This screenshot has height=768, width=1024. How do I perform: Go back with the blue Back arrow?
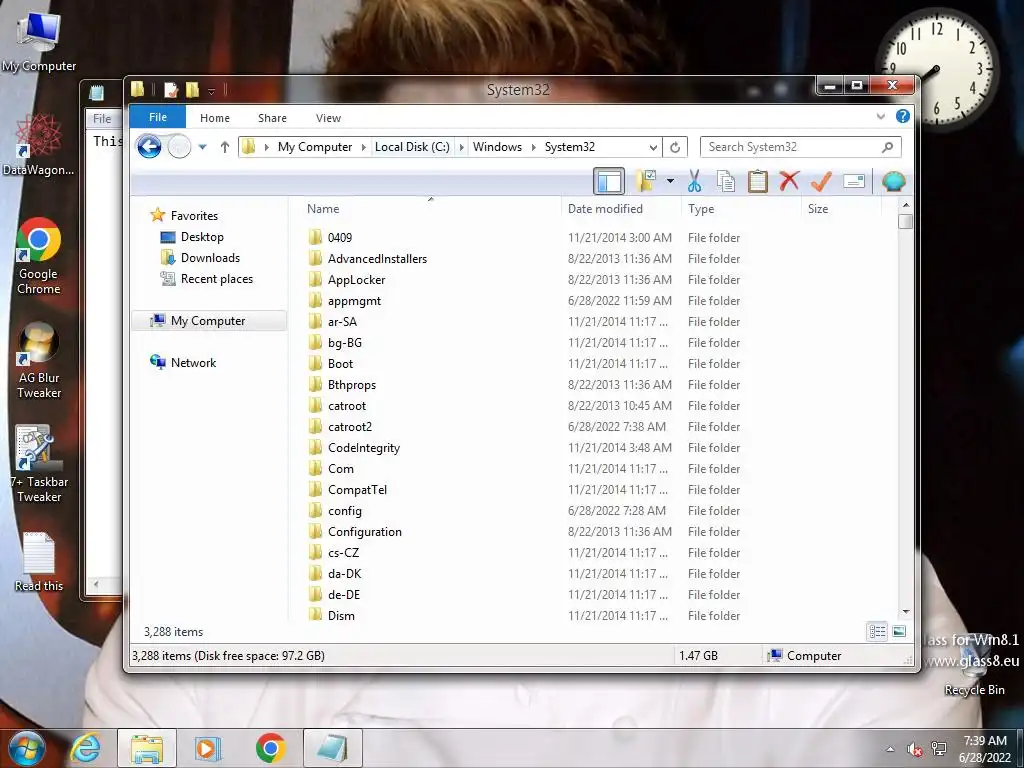[x=149, y=146]
